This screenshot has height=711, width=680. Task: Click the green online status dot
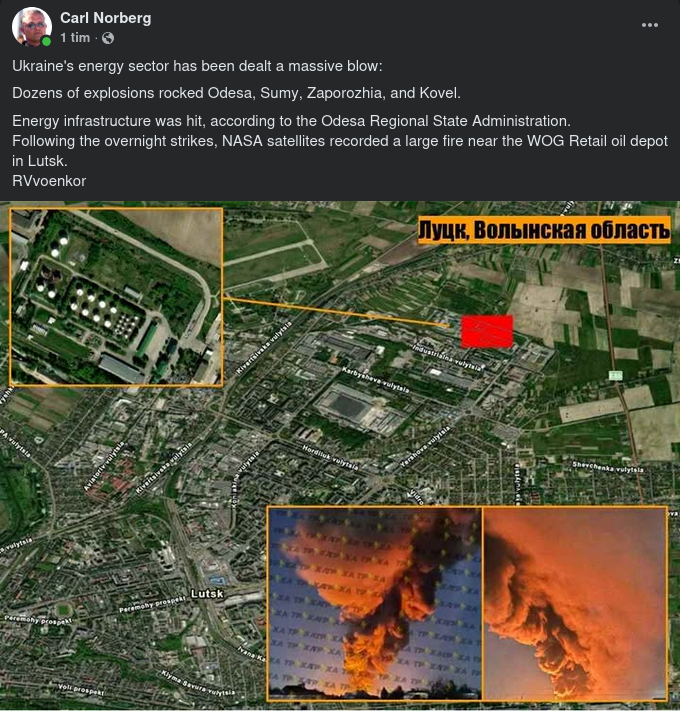46,41
